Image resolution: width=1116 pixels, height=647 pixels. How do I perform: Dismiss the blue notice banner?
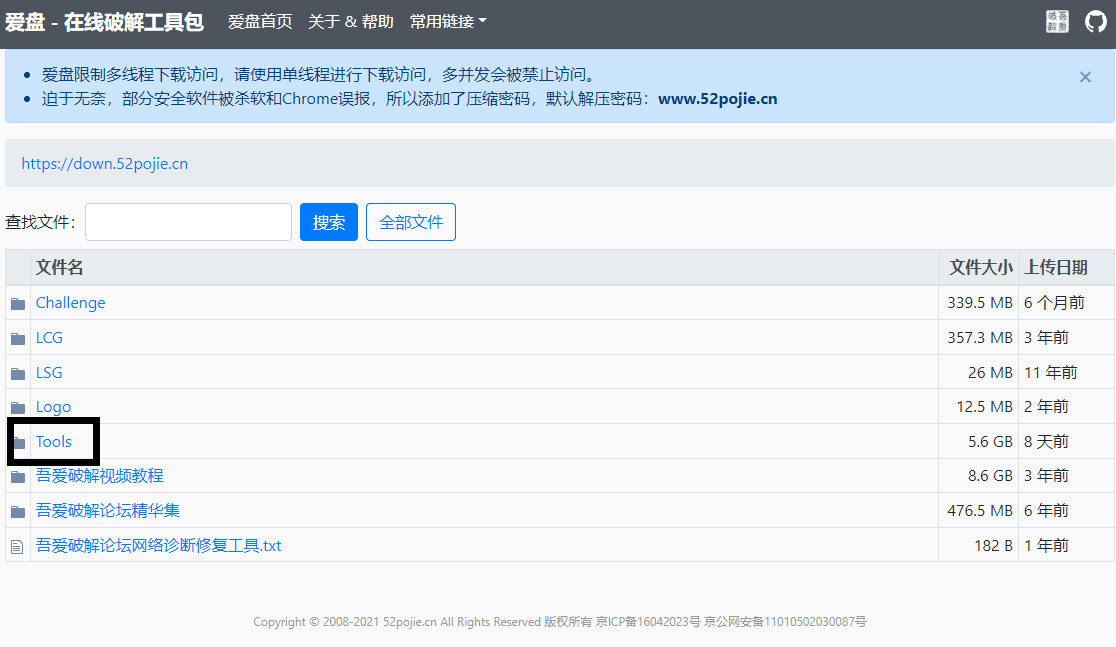point(1085,77)
